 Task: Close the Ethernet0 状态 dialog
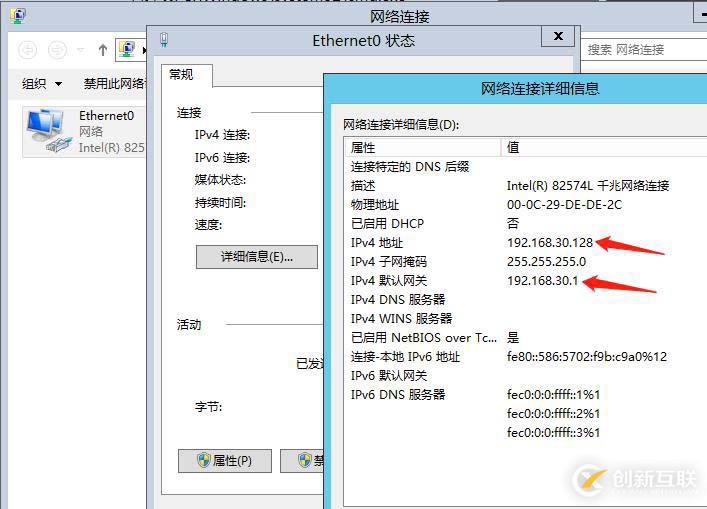(558, 36)
